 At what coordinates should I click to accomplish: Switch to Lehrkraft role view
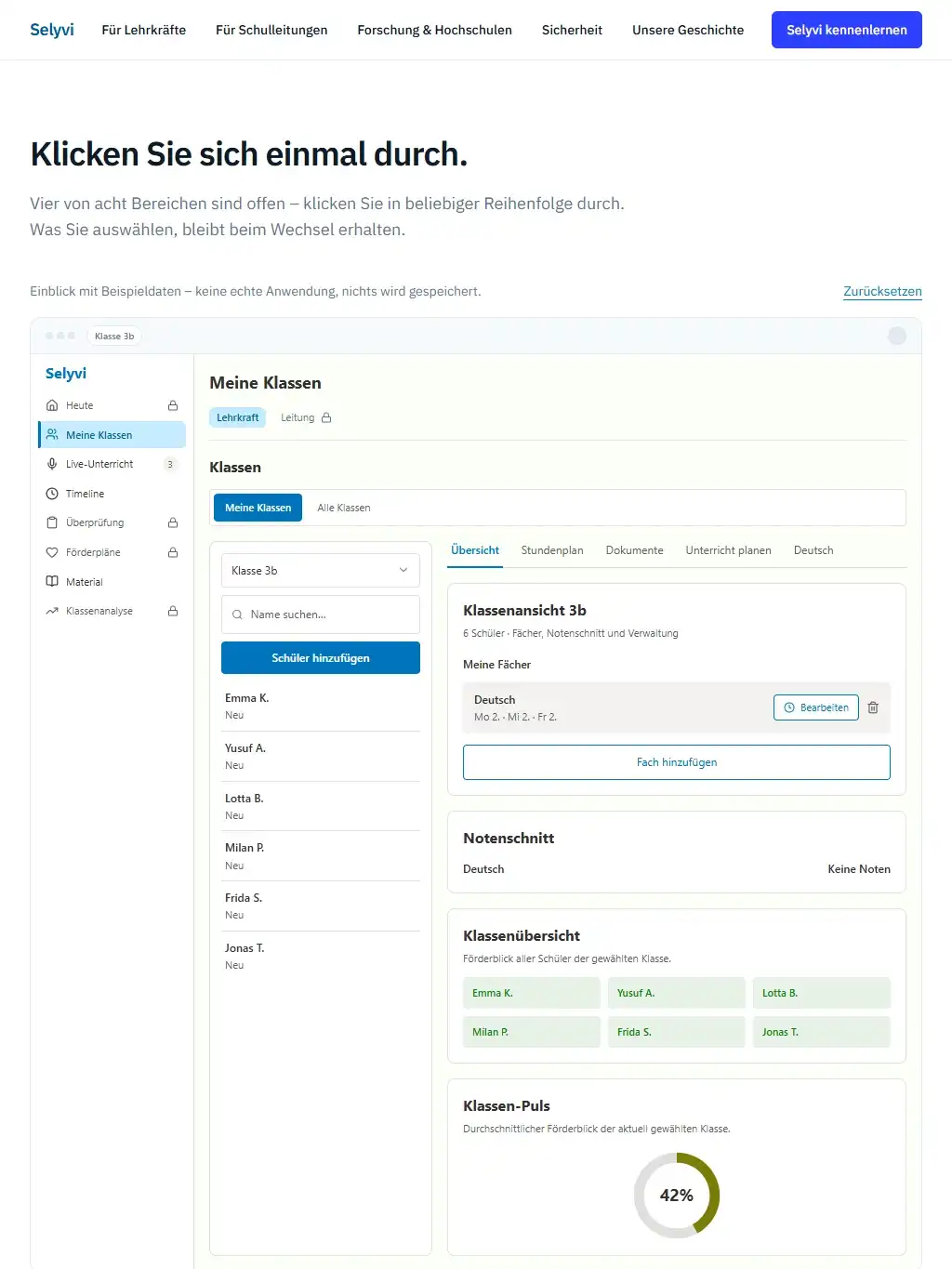238,417
